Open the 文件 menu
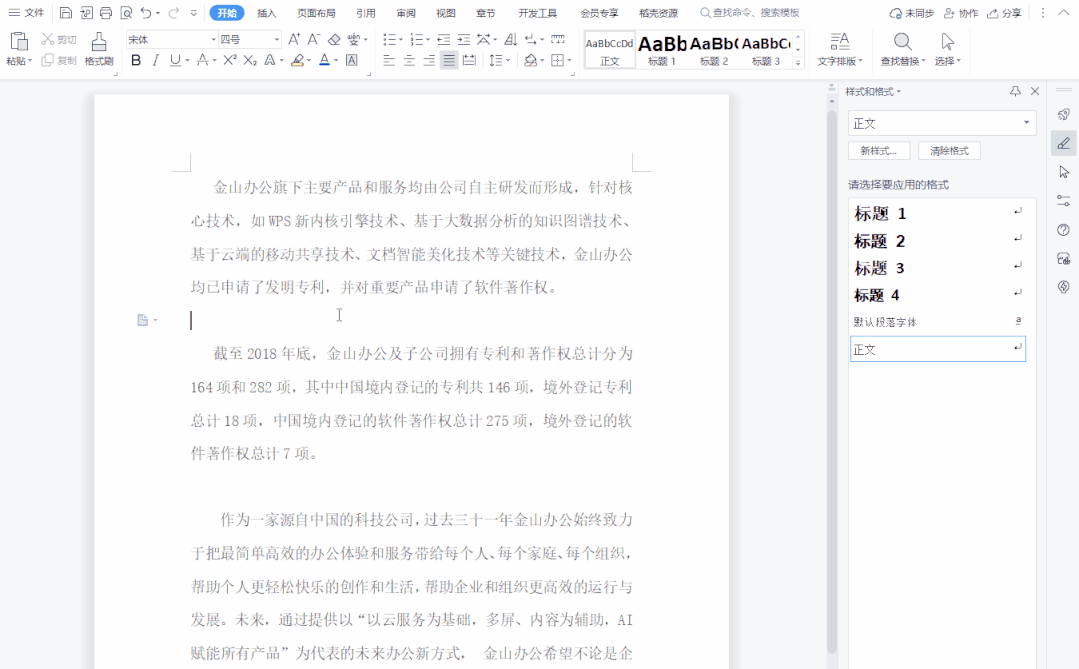 pos(26,12)
